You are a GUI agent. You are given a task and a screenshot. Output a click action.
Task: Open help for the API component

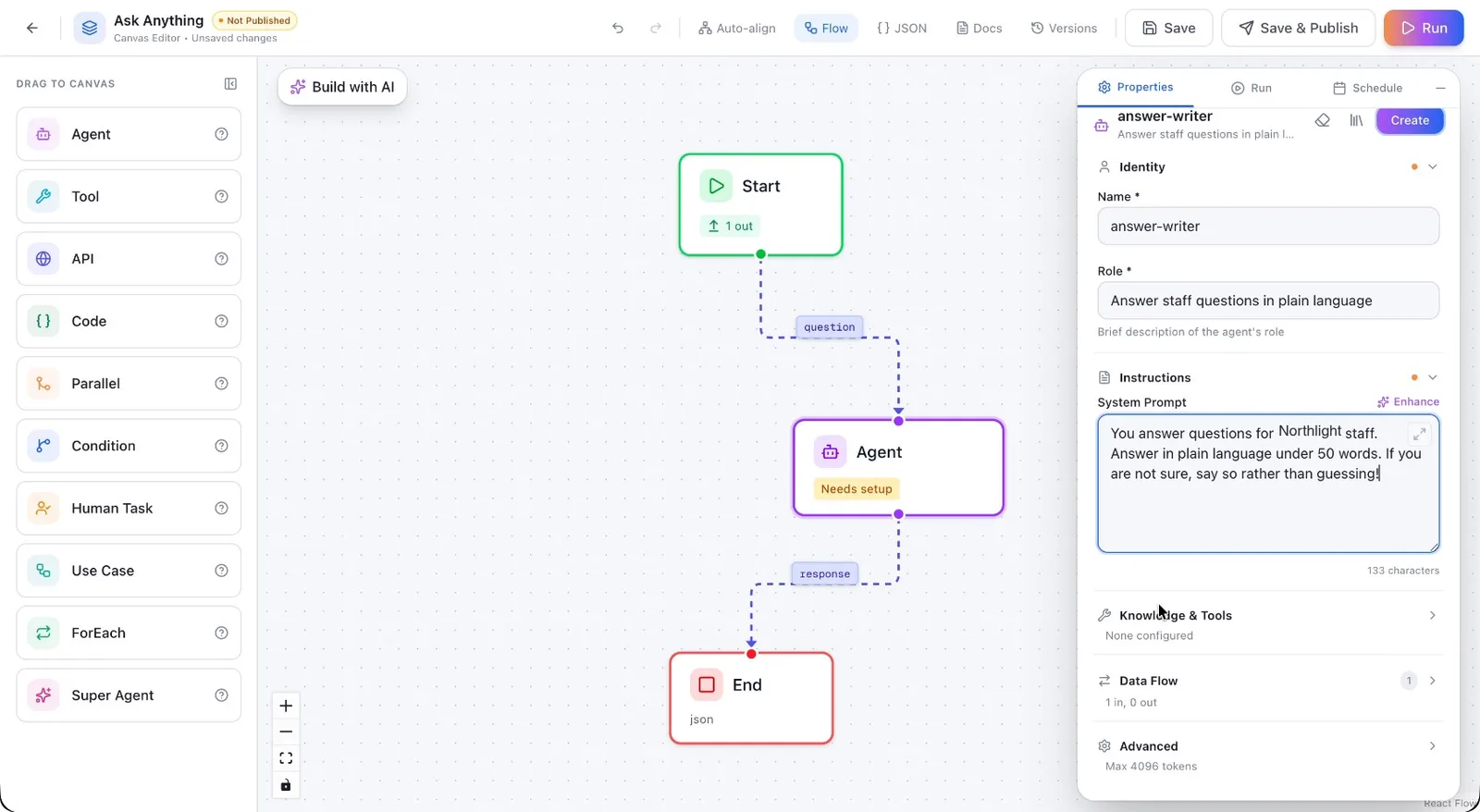221,259
